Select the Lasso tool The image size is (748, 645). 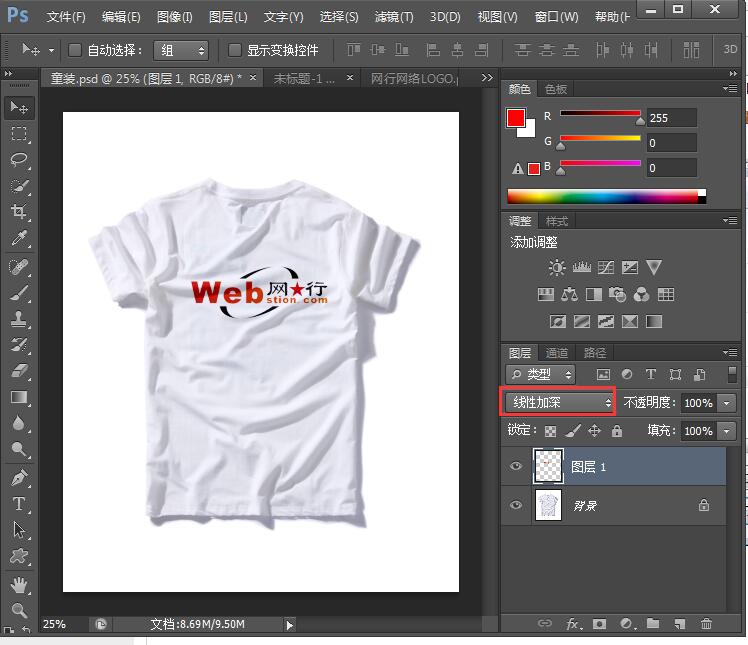(19, 159)
